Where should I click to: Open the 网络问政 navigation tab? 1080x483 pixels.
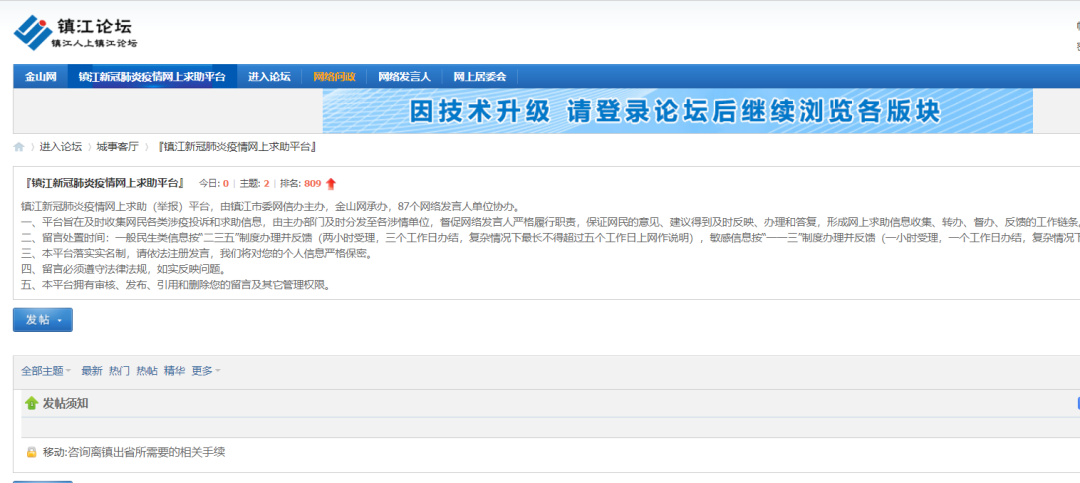[x=334, y=77]
